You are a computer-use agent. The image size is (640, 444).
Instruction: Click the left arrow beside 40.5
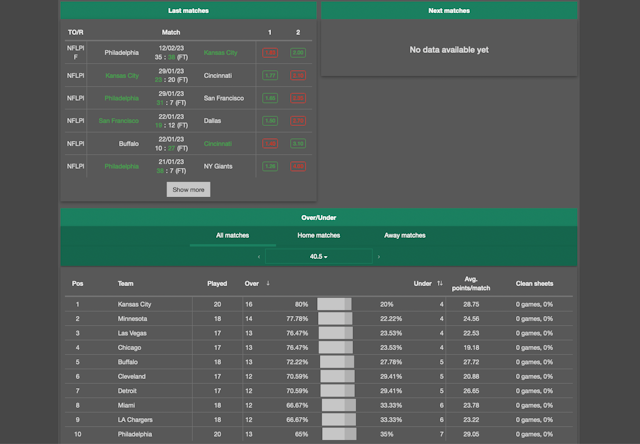pos(259,257)
